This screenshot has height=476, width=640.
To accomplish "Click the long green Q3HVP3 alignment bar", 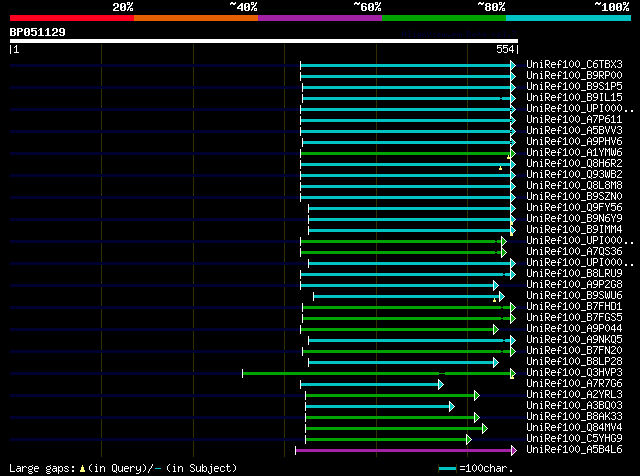I will click(x=379, y=374).
